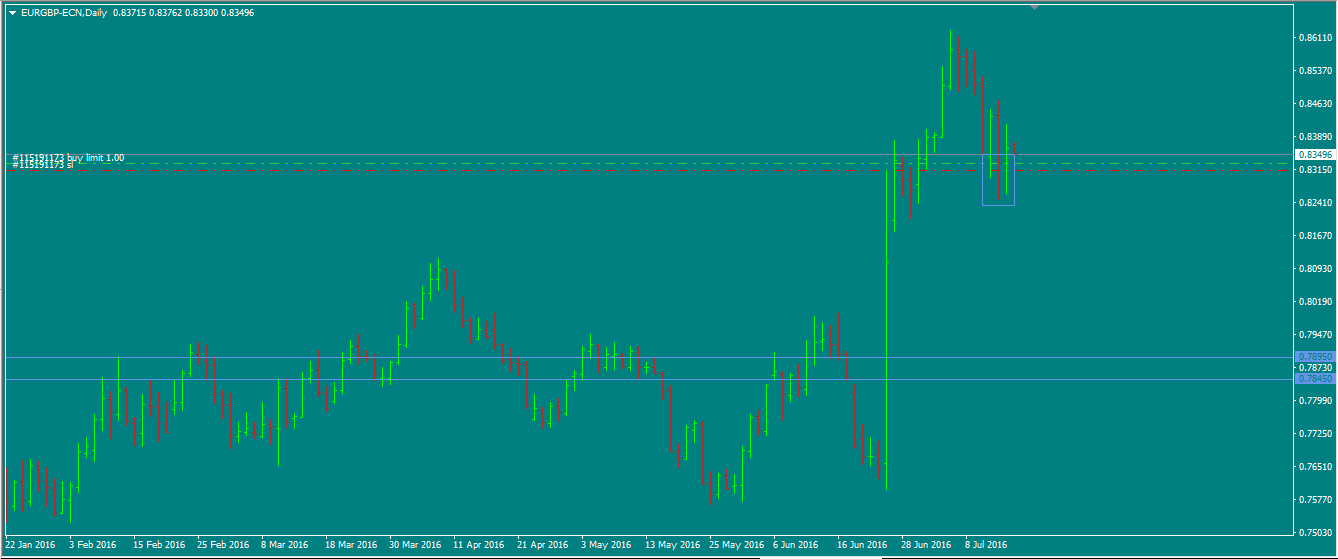
Task: Click the '25 May 2016' date label
Action: (735, 545)
